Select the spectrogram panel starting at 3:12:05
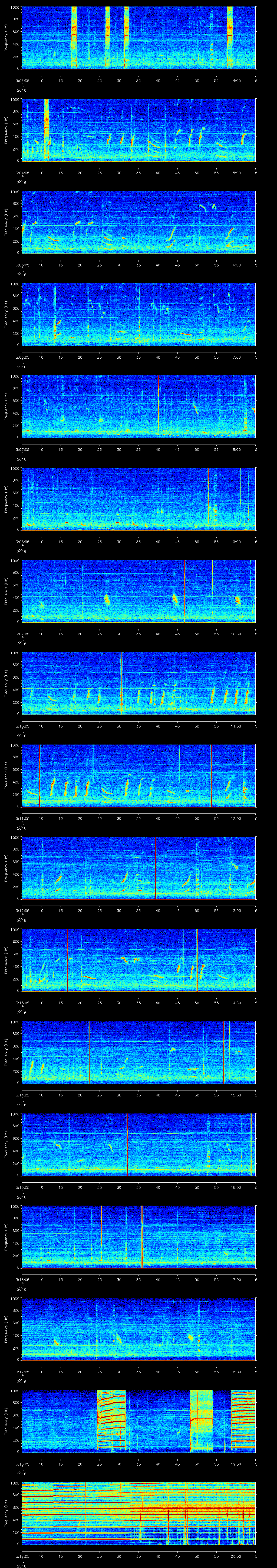Image resolution: width=277 pixels, height=1568 pixels. coord(139,868)
